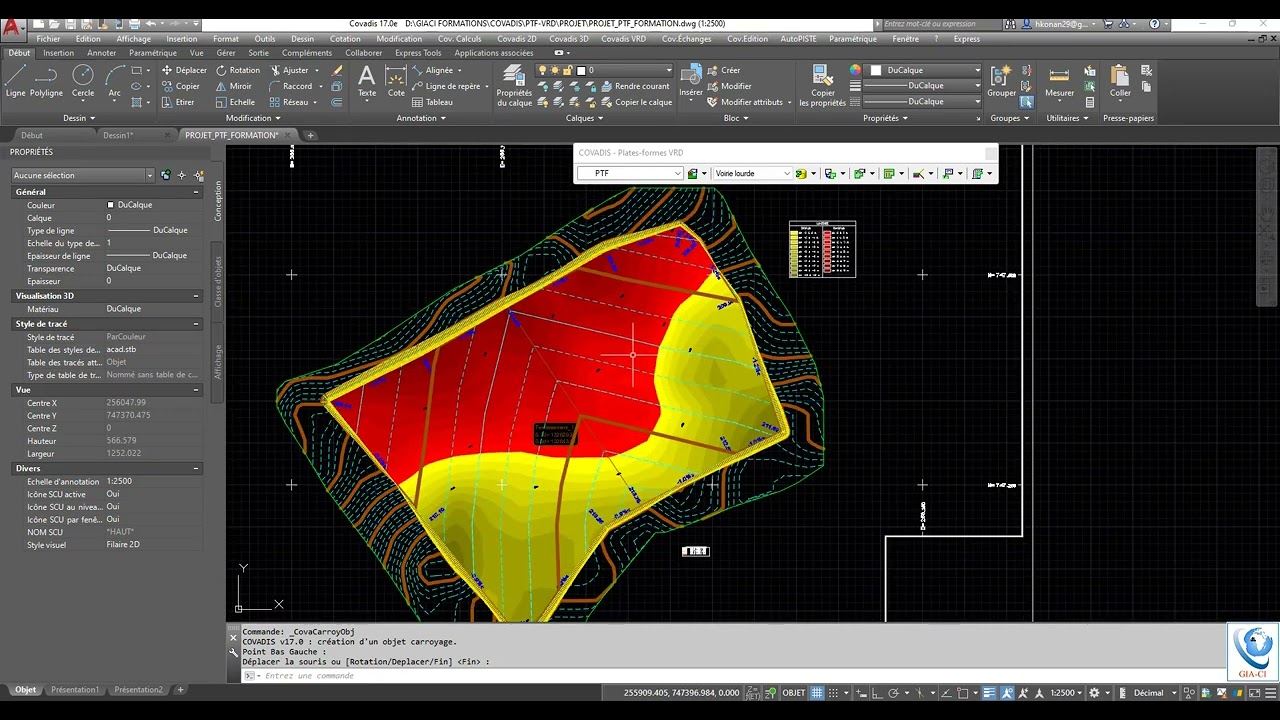Viewport: 1280px width, 720px height.
Task: Select the Ligne drawing tool
Action: (x=16, y=82)
